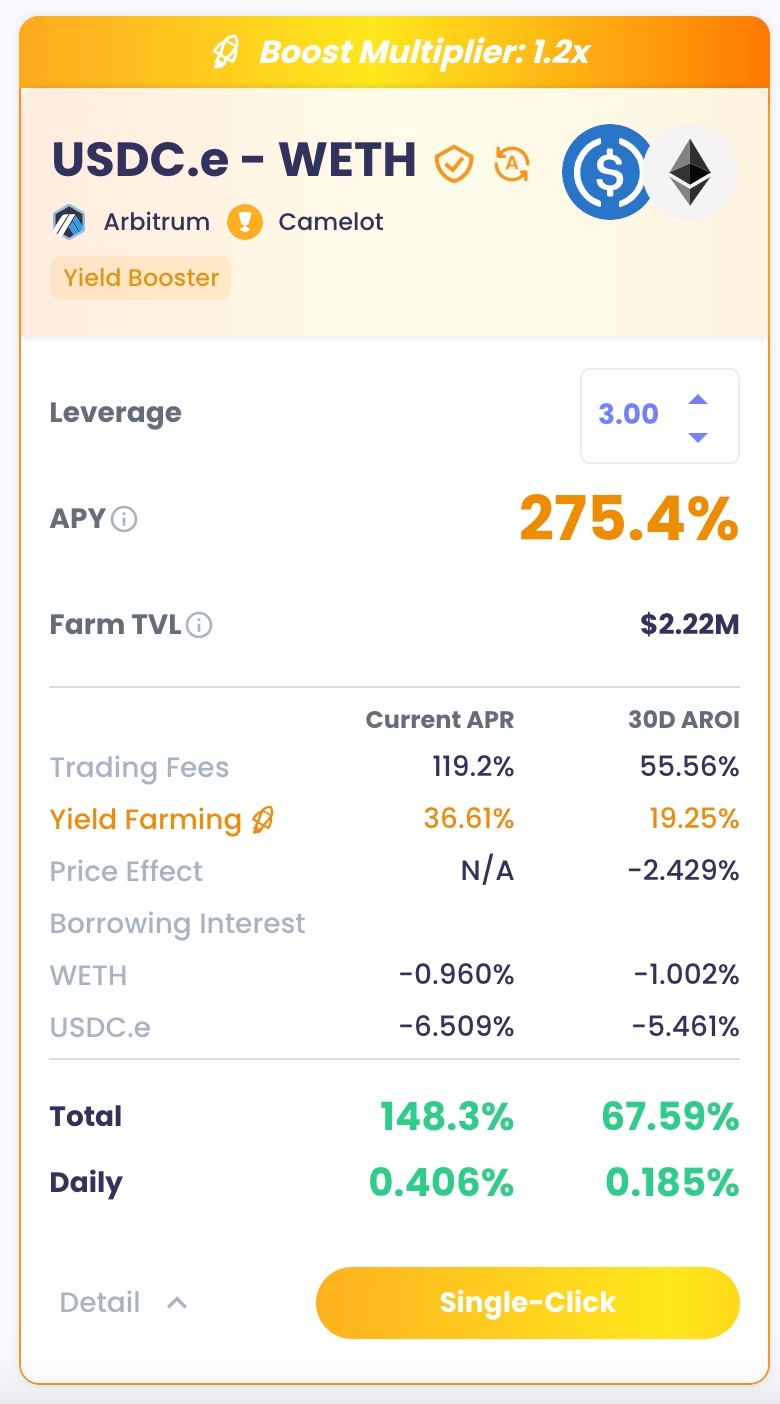Click the Detail label to collapse
Image resolution: width=780 pixels, height=1404 pixels.
100,1303
